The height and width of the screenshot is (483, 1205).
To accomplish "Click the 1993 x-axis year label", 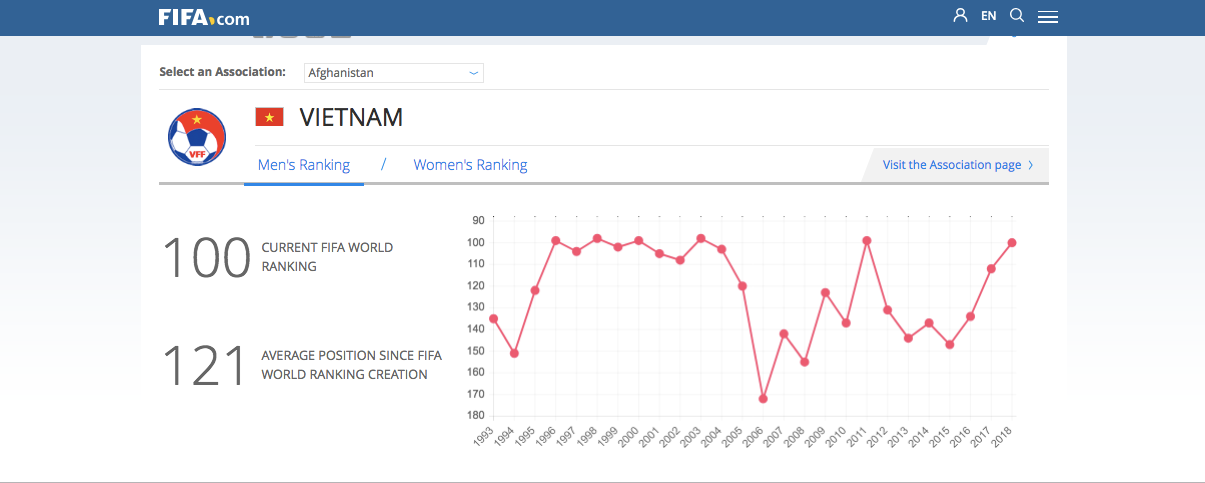I will point(484,438).
